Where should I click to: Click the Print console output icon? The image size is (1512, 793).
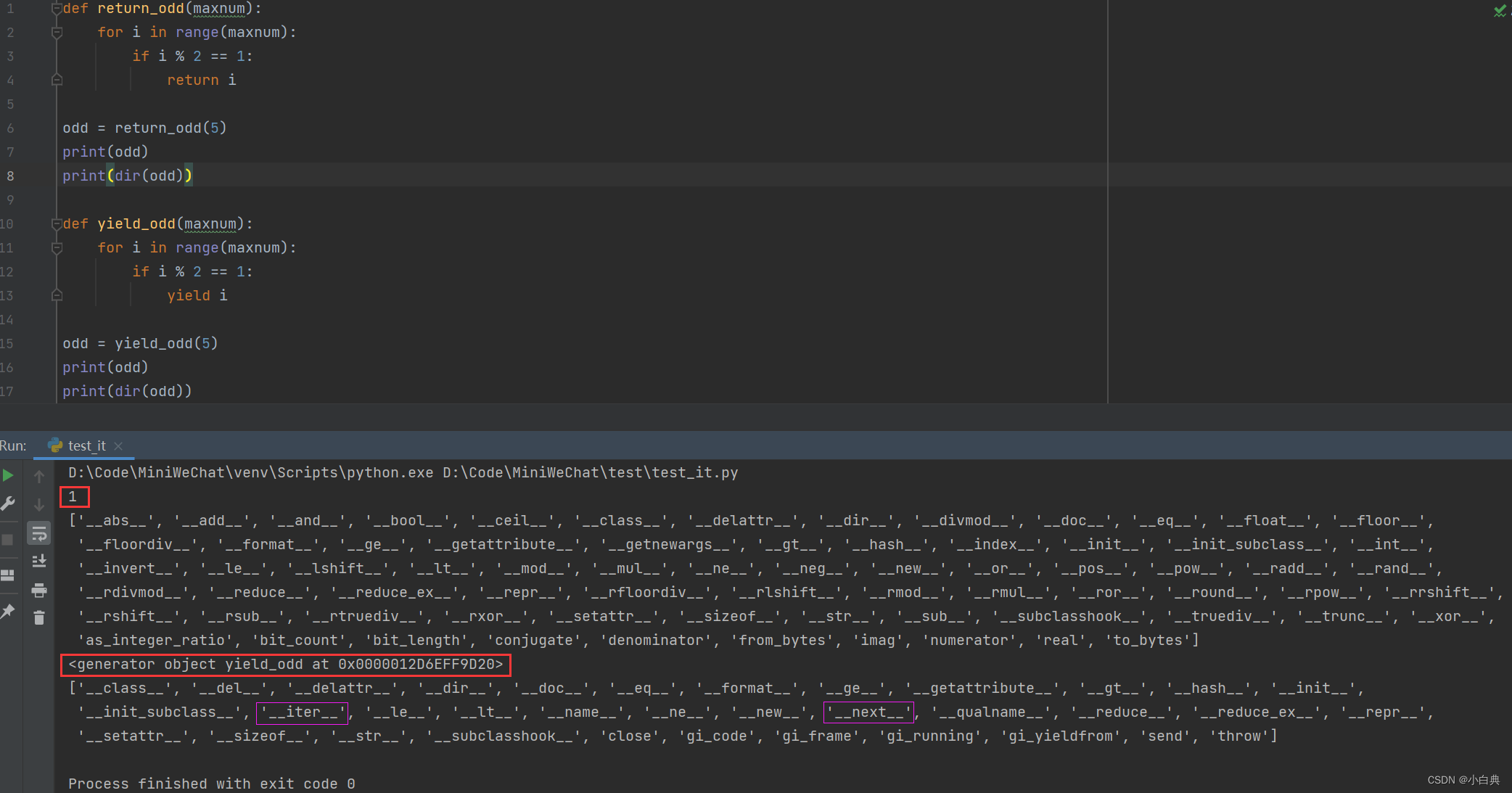tap(39, 590)
